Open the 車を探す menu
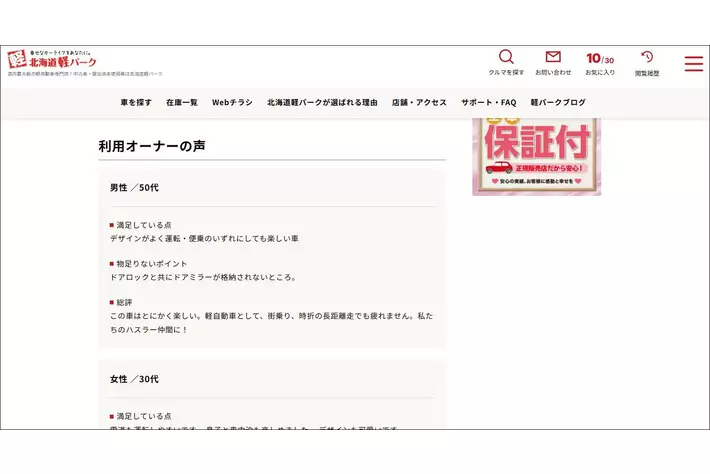This screenshot has height=474, width=710. tap(136, 102)
